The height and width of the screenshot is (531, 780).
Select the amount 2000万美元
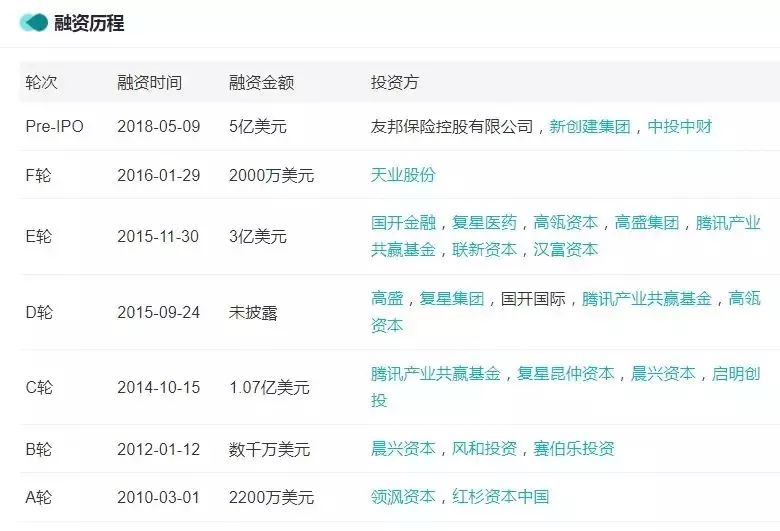click(x=272, y=175)
